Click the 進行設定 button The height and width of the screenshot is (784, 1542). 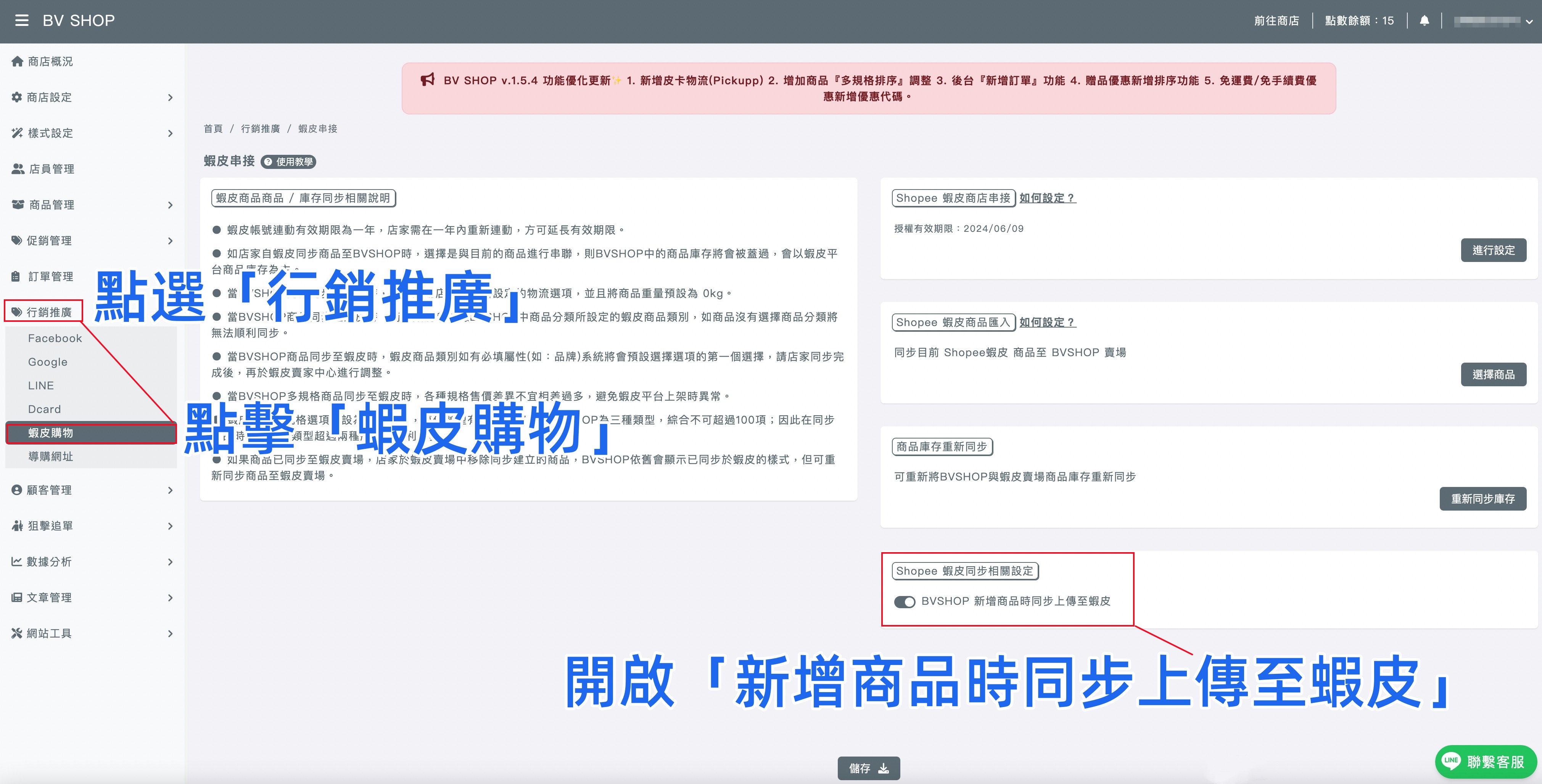(x=1494, y=250)
